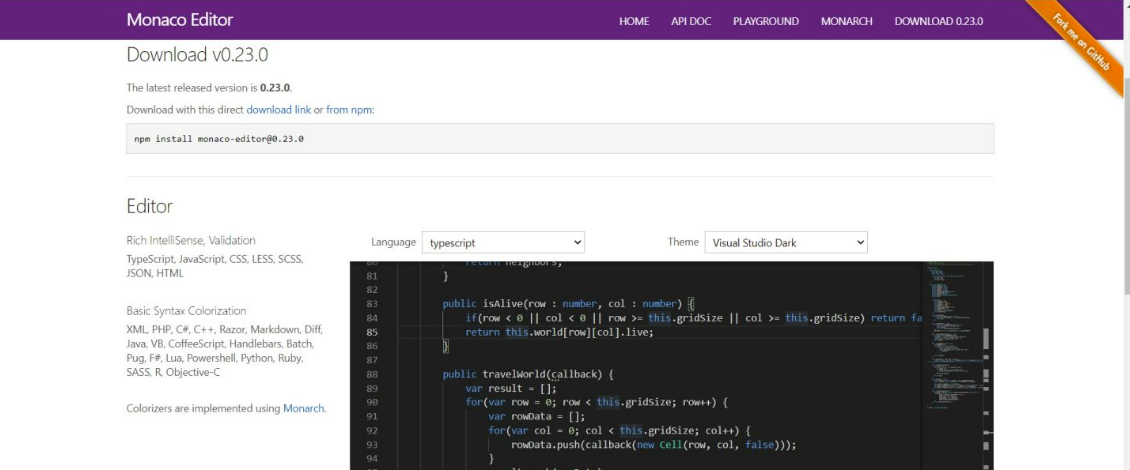Navigate to the MONARCH page
This screenshot has height=470, width=1130.
846,21
